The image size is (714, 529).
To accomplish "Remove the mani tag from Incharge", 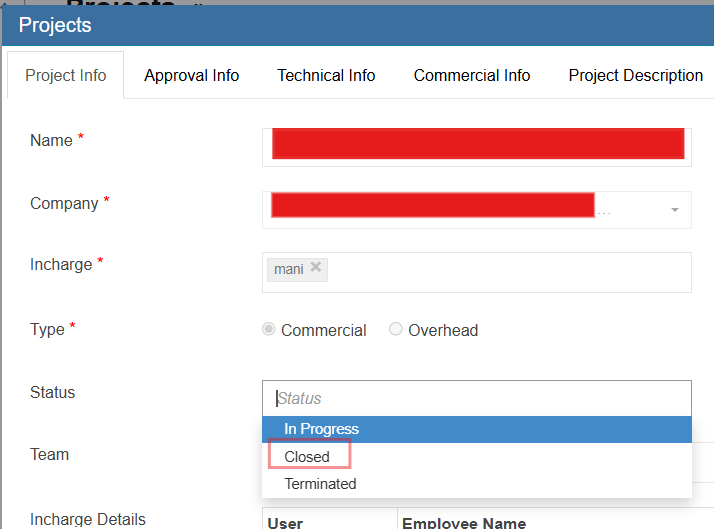I will click(x=316, y=268).
